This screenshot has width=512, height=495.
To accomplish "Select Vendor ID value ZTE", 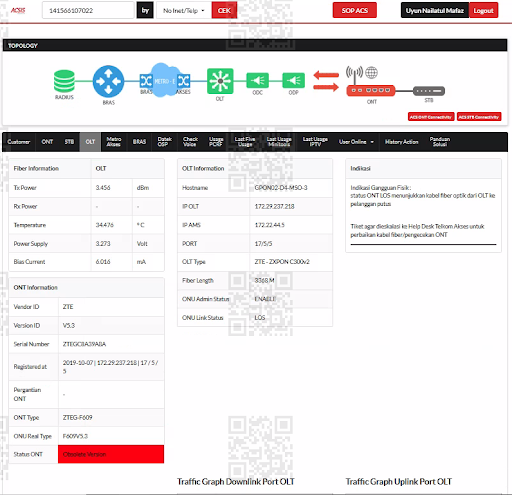I will (68, 307).
